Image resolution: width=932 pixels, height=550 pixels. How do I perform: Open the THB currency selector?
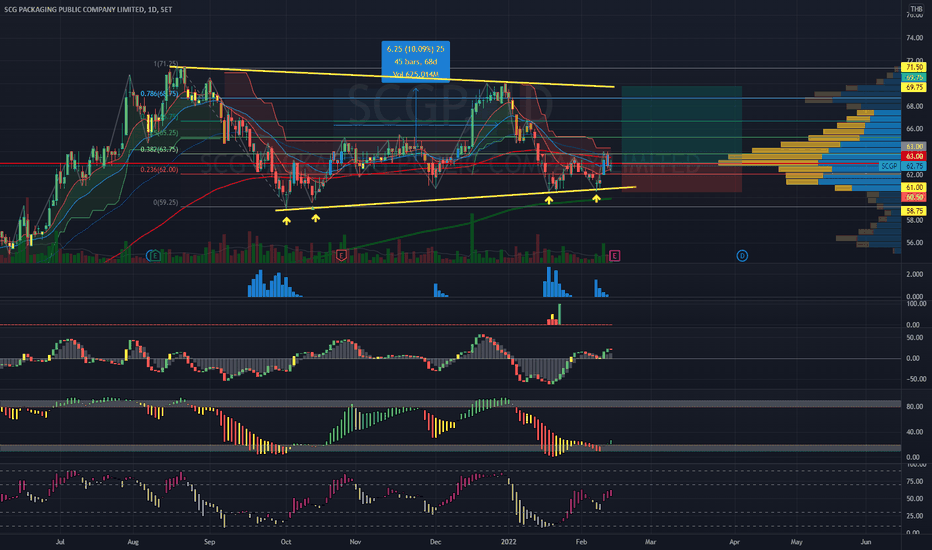pos(916,9)
